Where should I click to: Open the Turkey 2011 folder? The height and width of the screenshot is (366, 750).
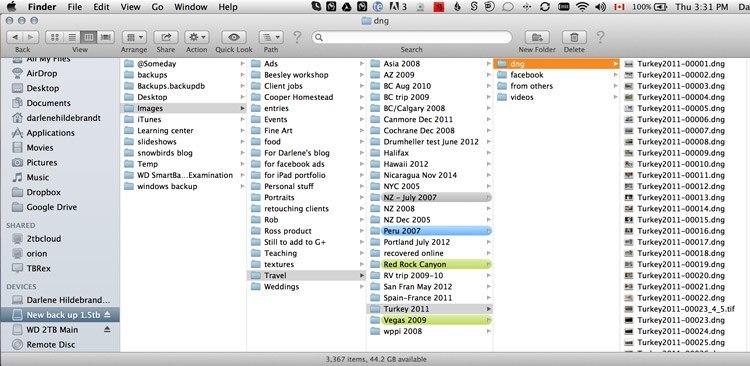[x=430, y=309]
